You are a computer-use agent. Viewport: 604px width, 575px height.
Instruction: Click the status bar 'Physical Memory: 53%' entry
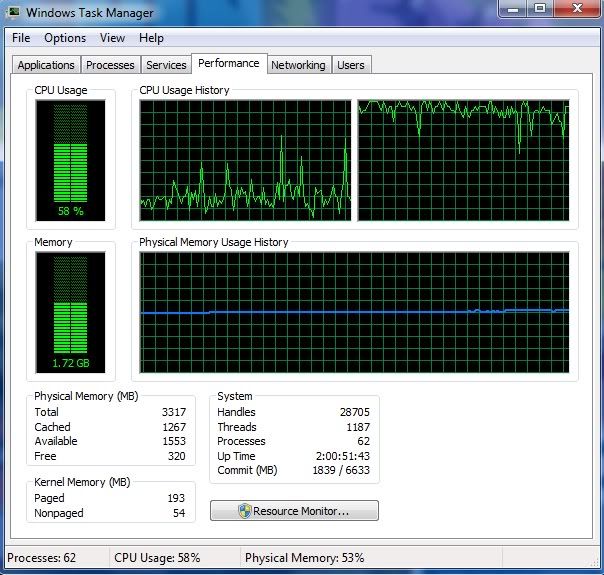click(304, 558)
